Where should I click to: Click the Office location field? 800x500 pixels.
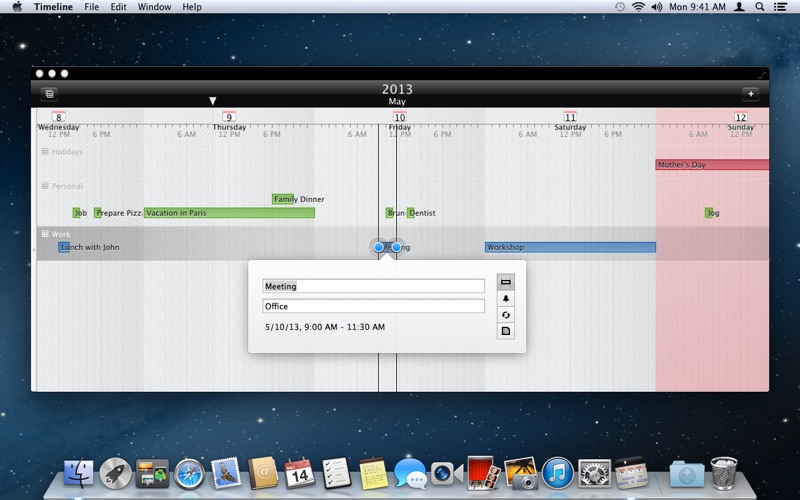[x=373, y=306]
